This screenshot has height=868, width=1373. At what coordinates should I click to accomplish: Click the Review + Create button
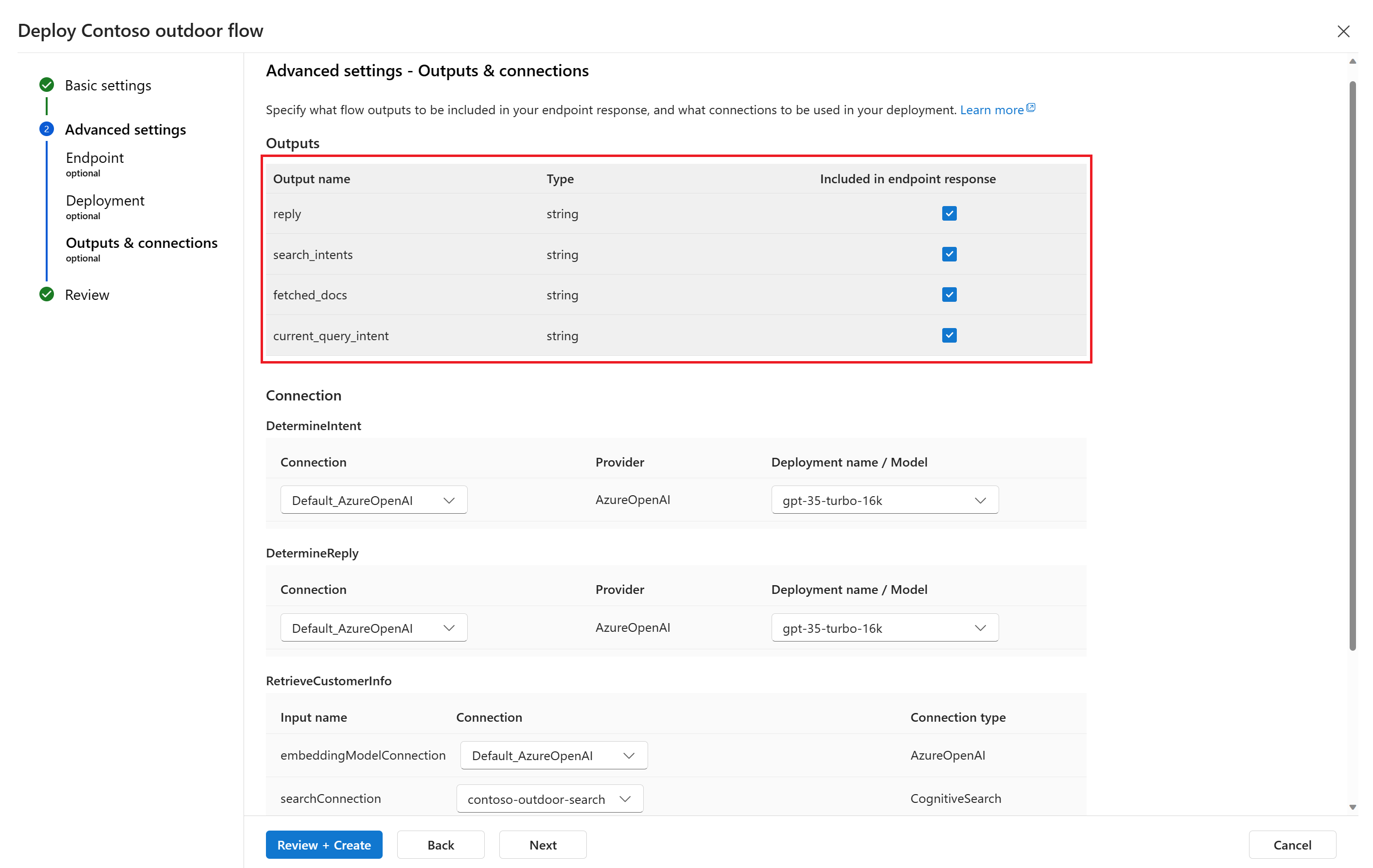click(x=324, y=845)
